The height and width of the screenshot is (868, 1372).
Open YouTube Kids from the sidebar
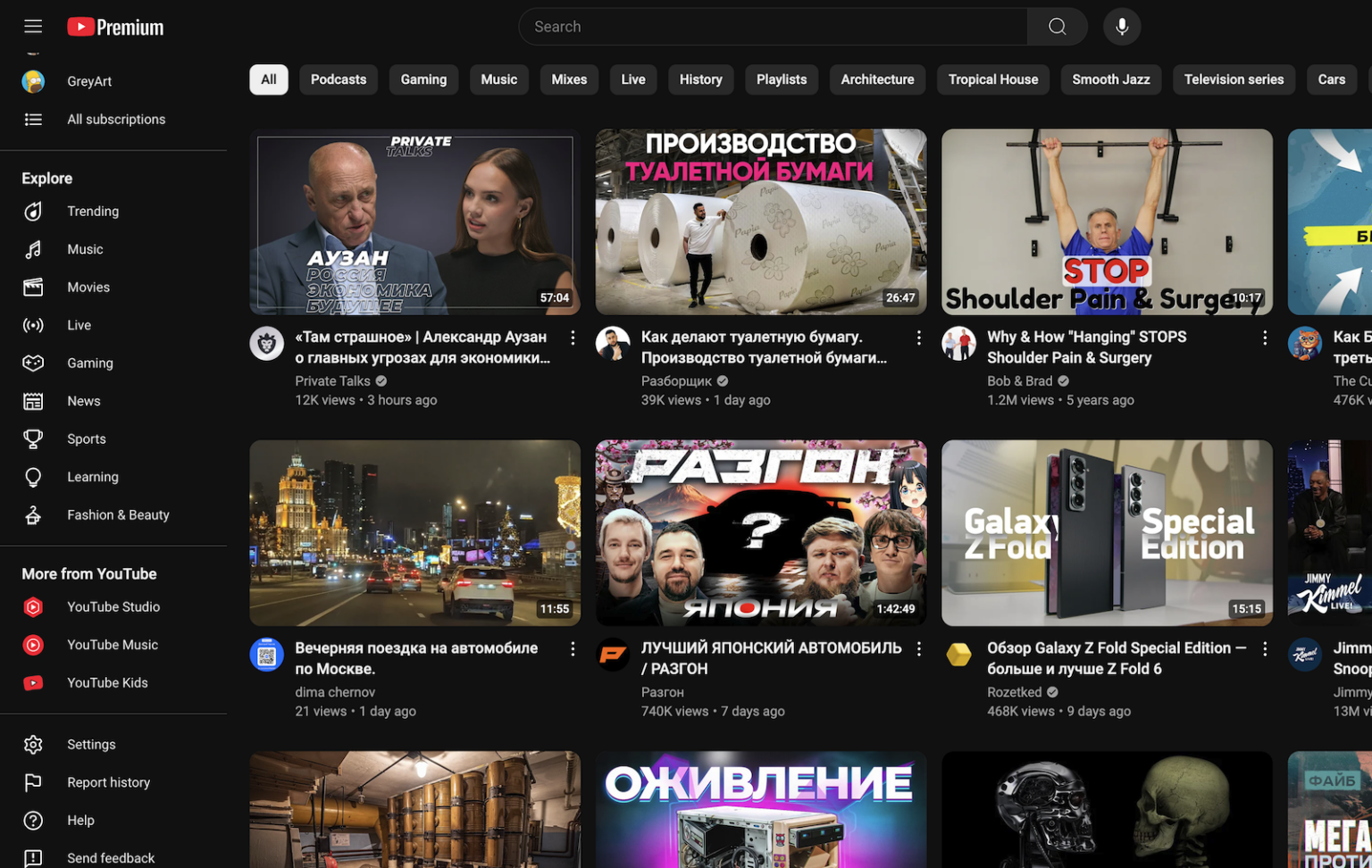point(107,682)
